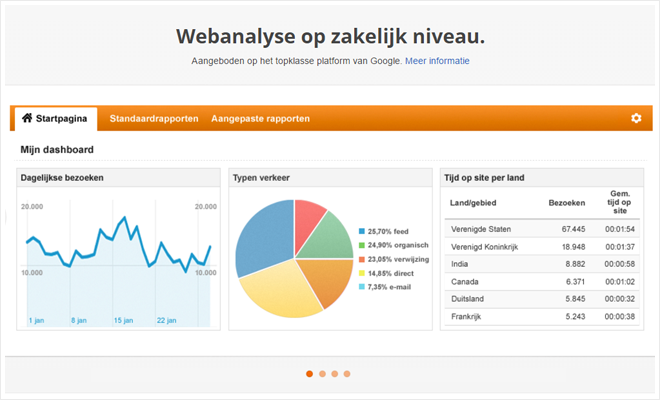Click the 14,85% direct legend label
The width and height of the screenshot is (660, 400).
pyautogui.click(x=391, y=273)
